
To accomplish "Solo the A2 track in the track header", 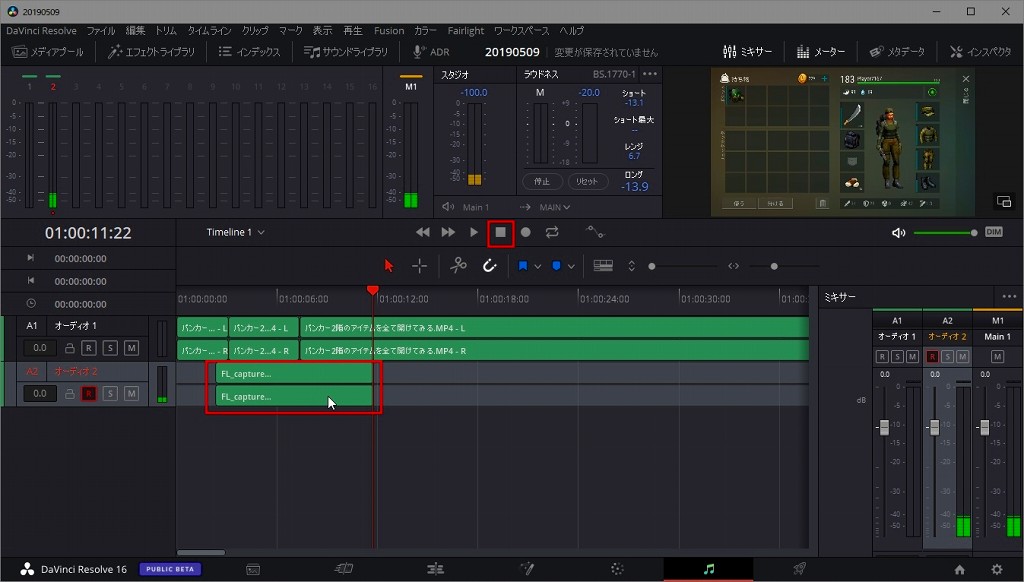I will 110,394.
